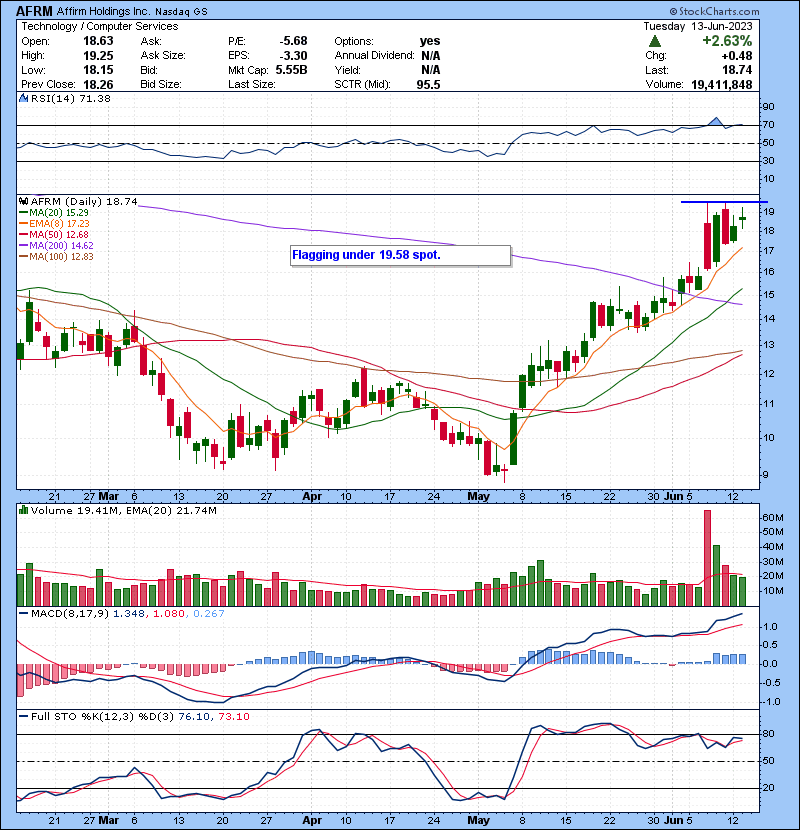Click the 'Flagging under 19.58 spot.' annotation box
This screenshot has height=830, width=800.
click(399, 255)
